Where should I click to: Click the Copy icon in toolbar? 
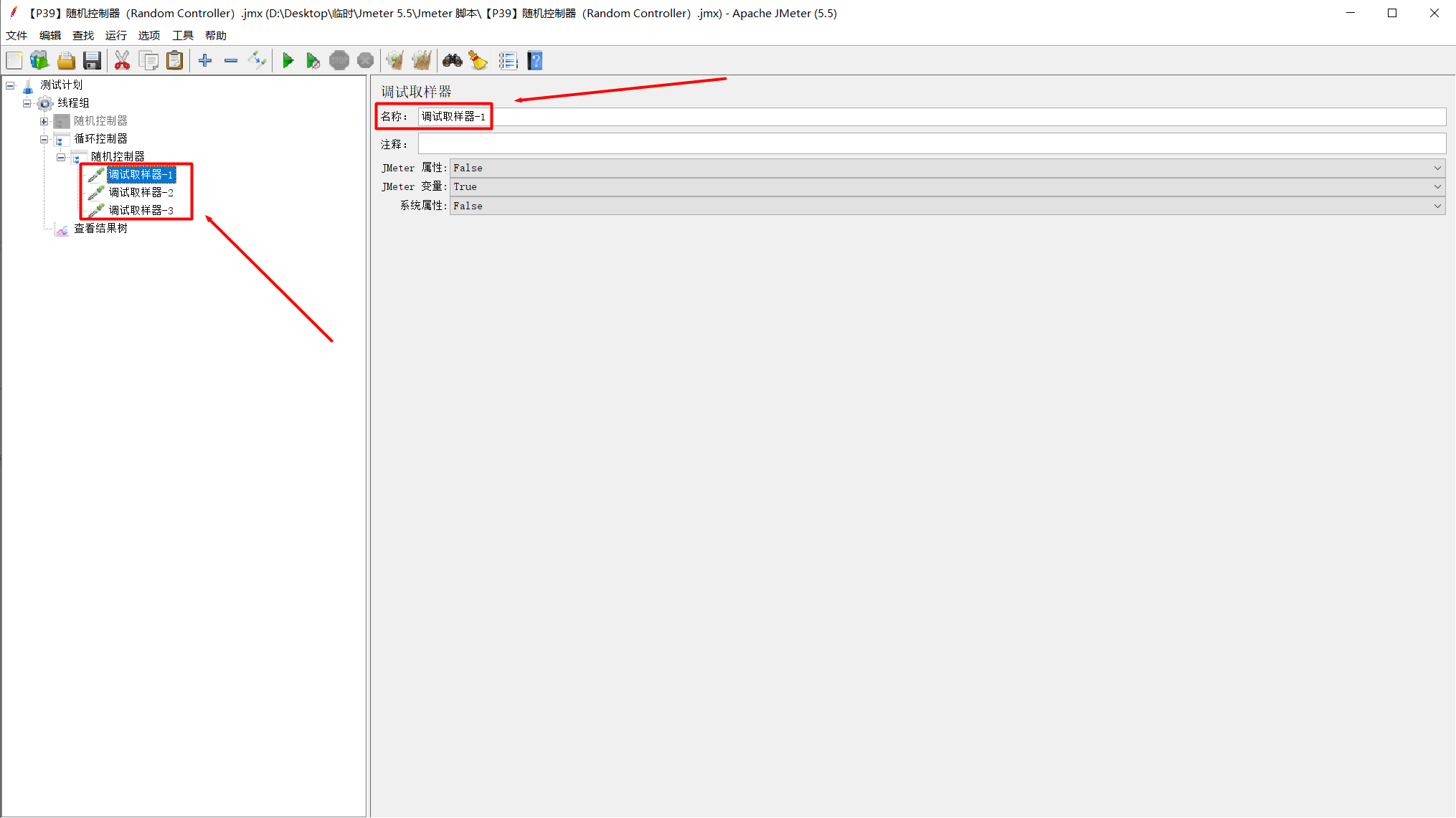(148, 61)
